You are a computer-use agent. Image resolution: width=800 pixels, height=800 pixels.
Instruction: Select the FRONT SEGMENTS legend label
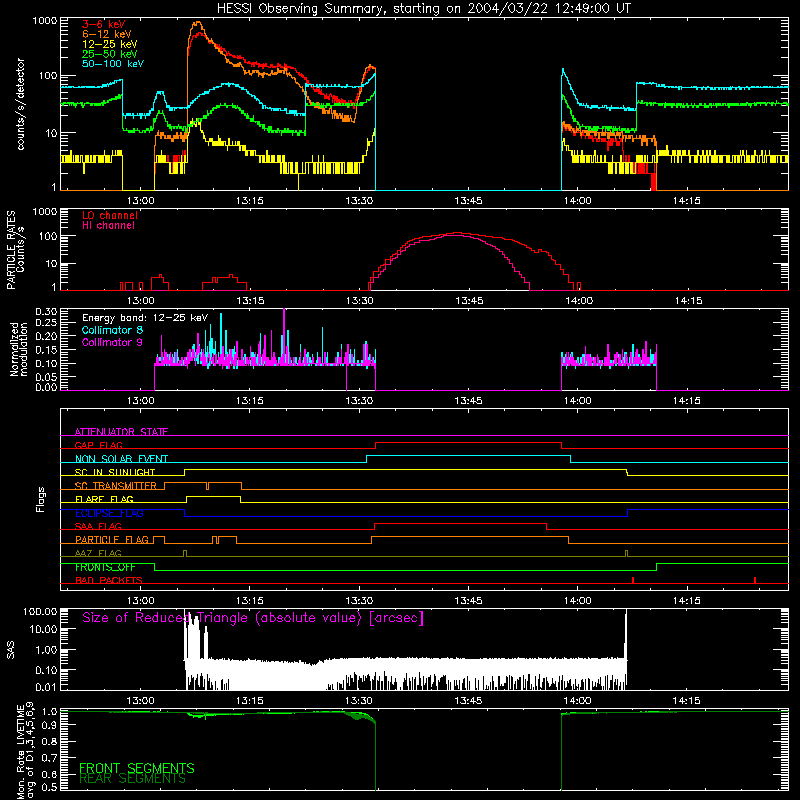coord(137,768)
